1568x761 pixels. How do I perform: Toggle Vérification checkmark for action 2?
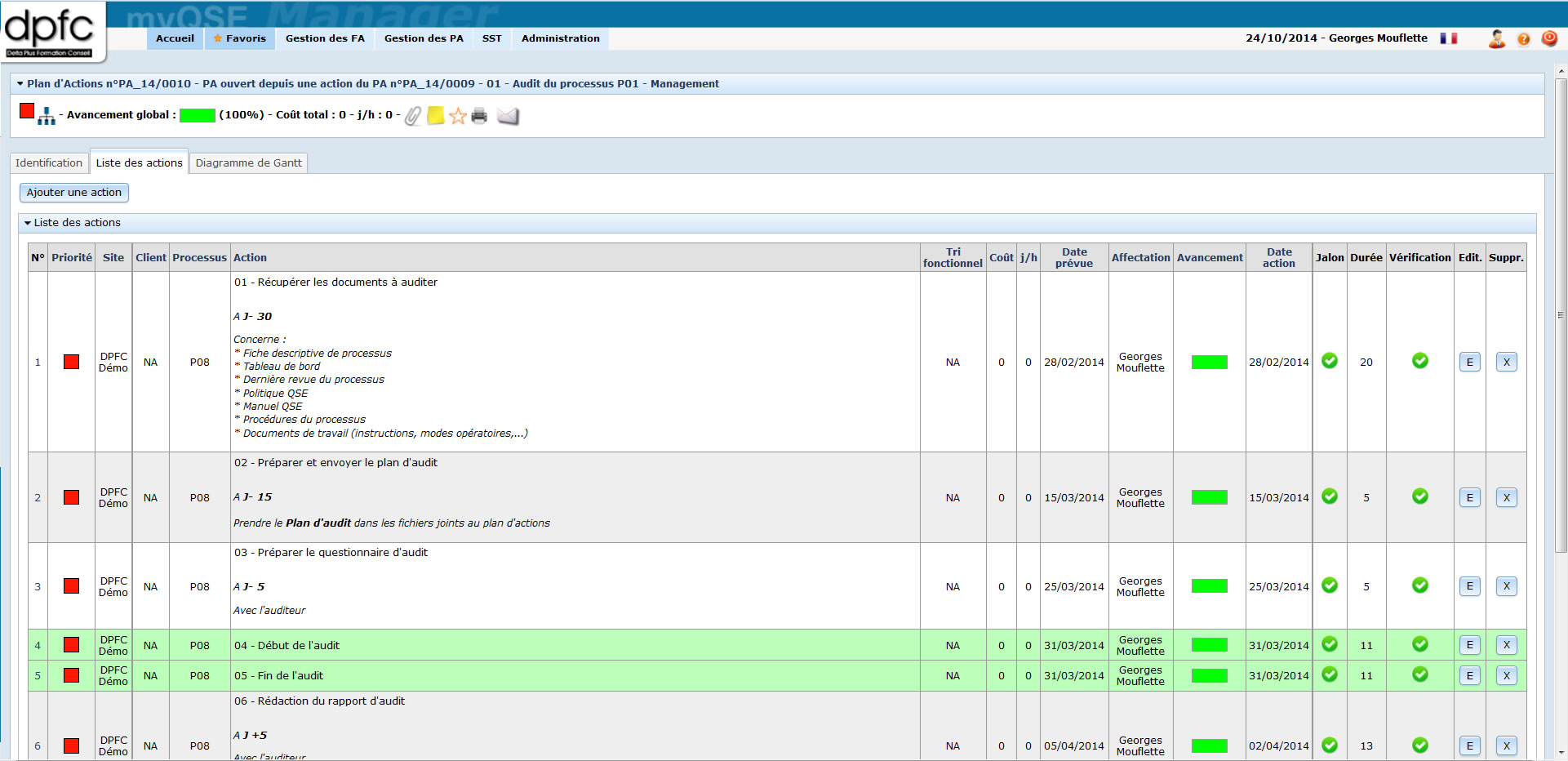click(1420, 496)
